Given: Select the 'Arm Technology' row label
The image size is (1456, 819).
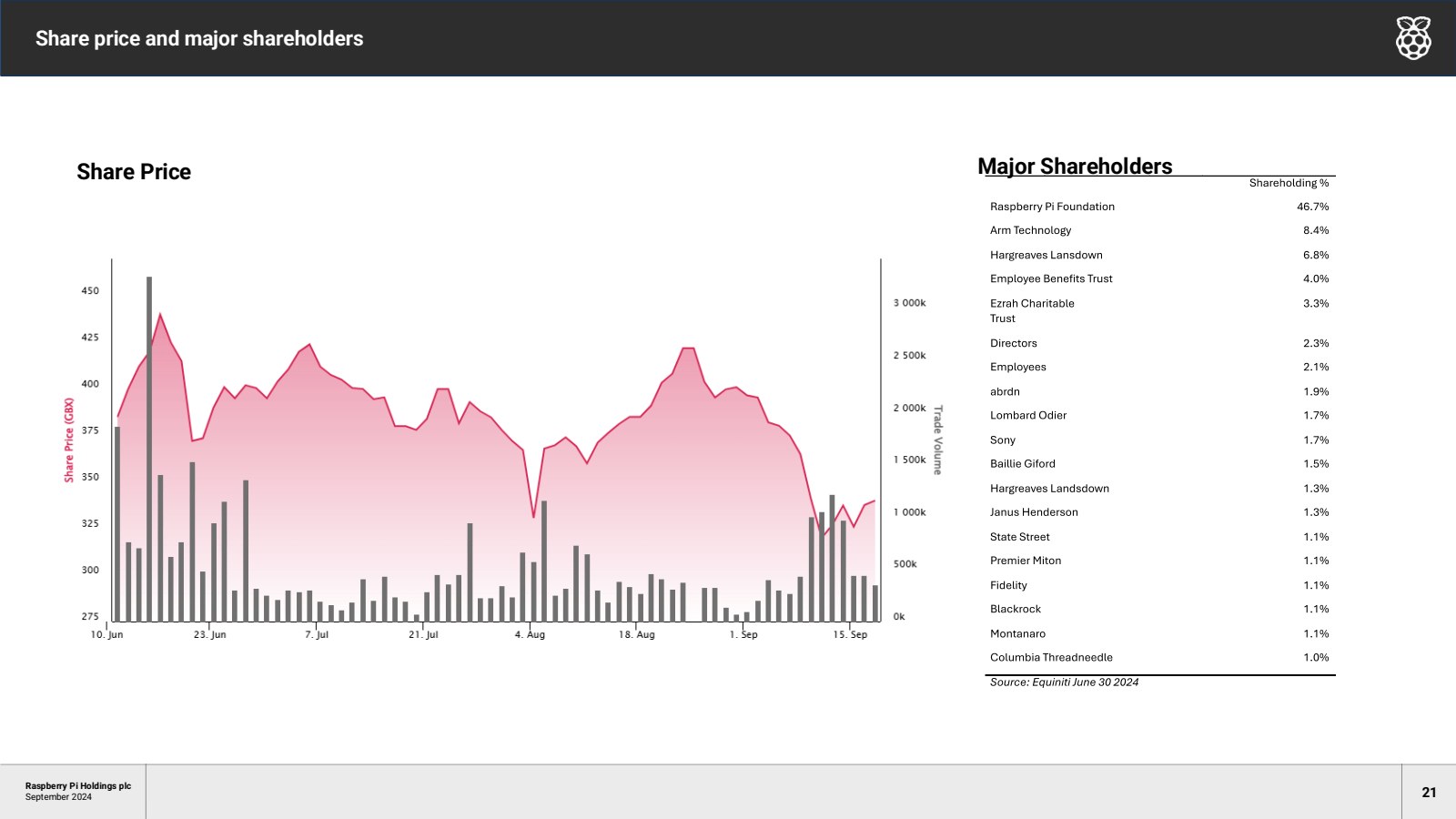Looking at the screenshot, I should click(x=1031, y=230).
